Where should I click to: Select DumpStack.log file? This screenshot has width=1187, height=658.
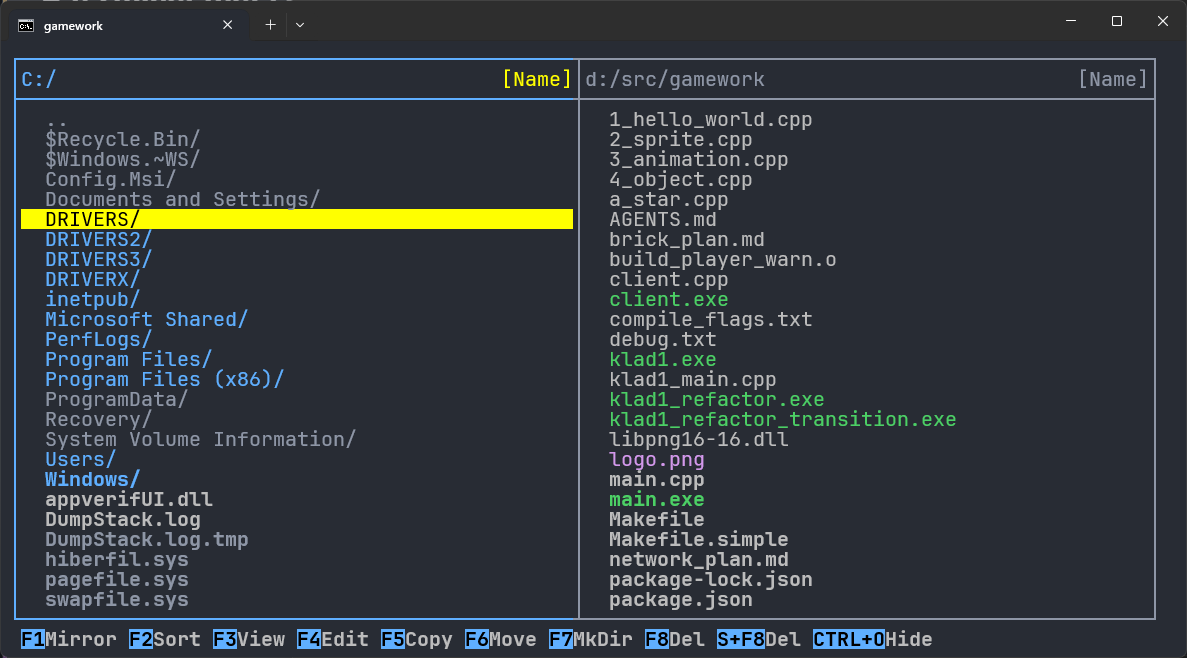click(123, 519)
